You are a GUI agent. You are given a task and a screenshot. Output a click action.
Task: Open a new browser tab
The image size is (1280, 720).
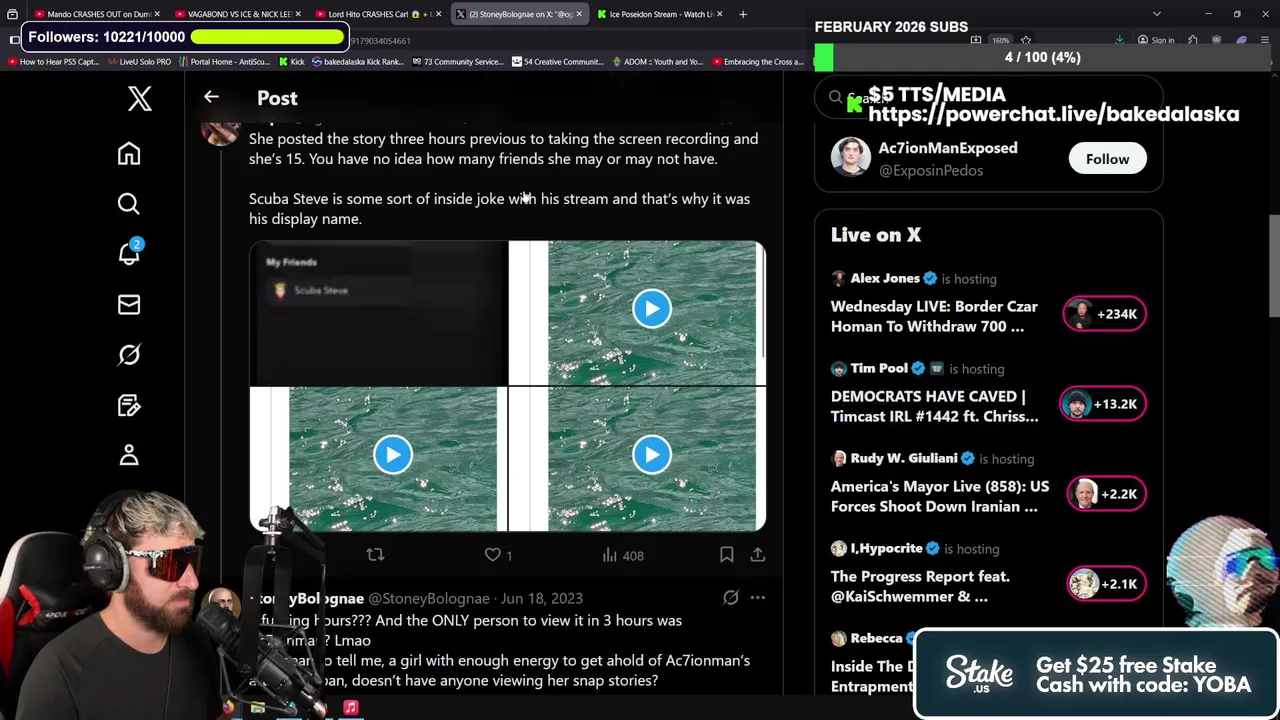pos(743,14)
